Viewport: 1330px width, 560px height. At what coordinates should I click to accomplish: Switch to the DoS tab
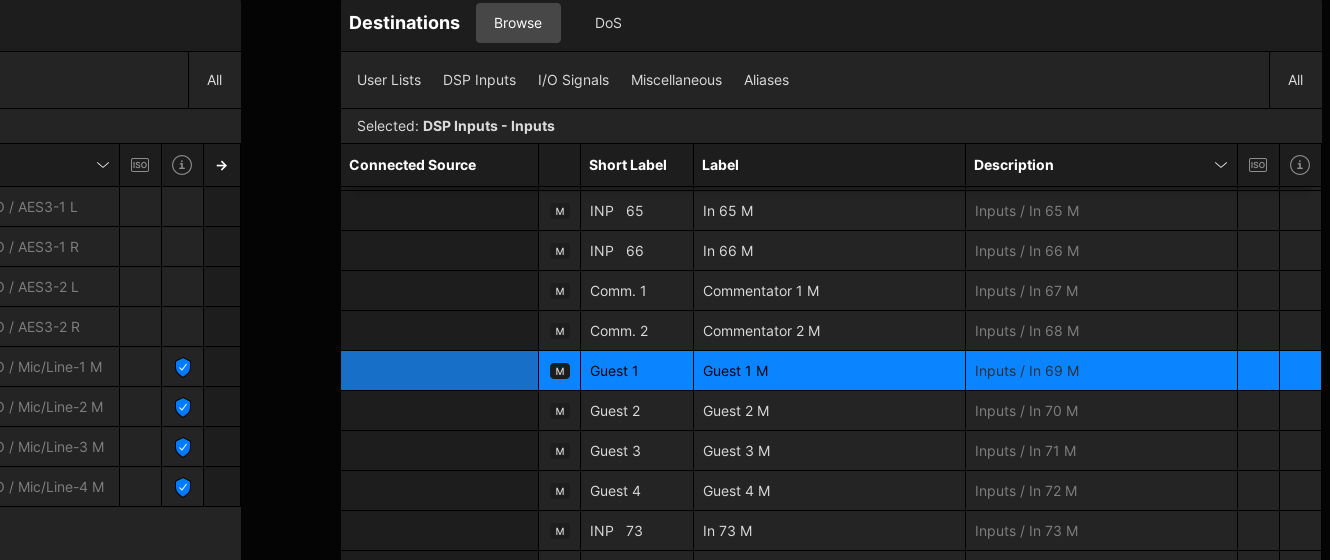pos(608,23)
